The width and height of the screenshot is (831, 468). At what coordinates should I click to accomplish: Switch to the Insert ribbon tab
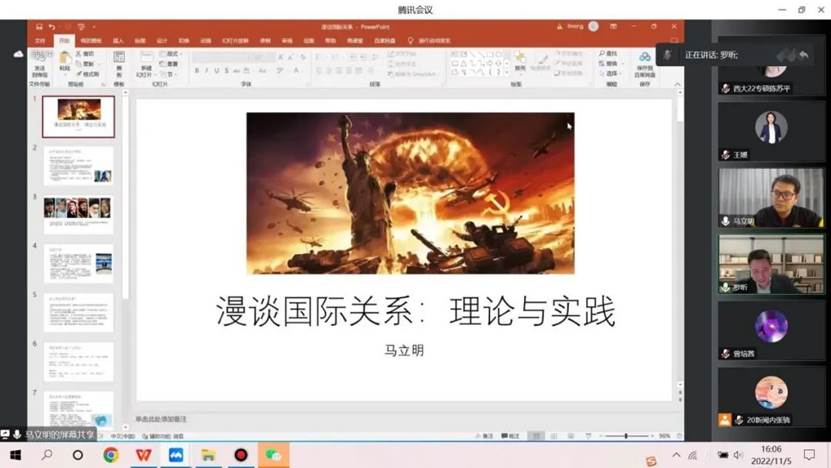pyautogui.click(x=118, y=41)
